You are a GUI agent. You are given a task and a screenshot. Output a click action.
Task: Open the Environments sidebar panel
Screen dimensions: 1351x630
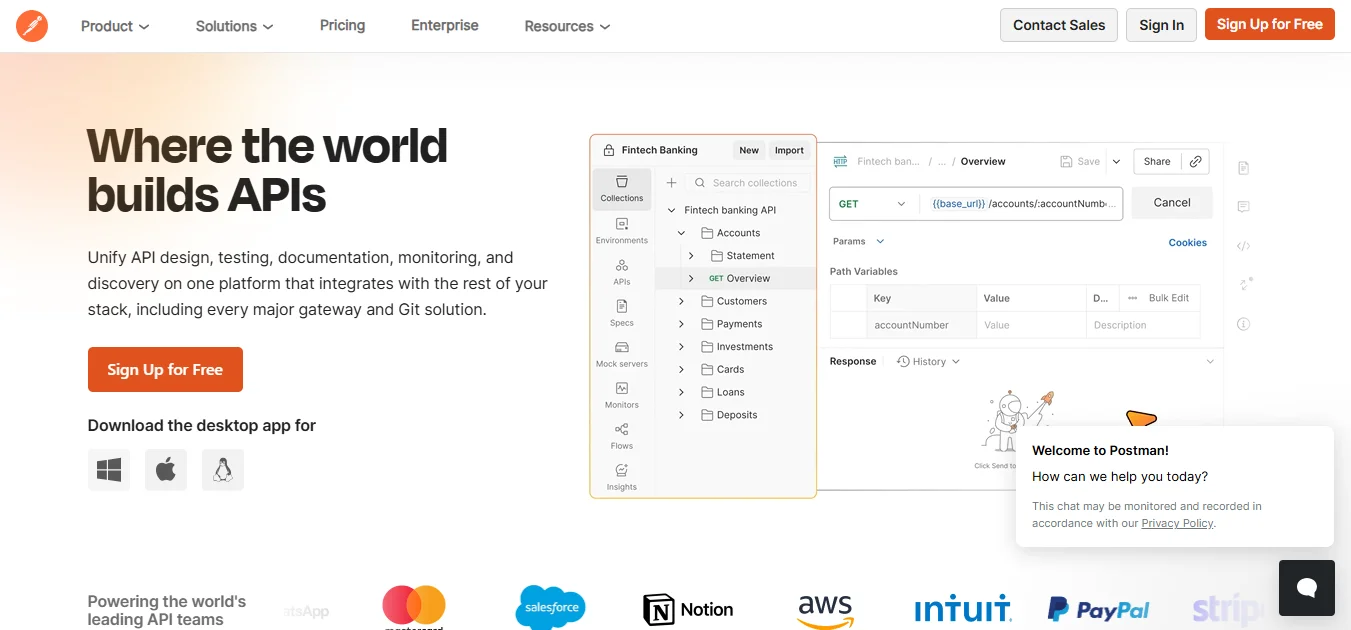[622, 231]
